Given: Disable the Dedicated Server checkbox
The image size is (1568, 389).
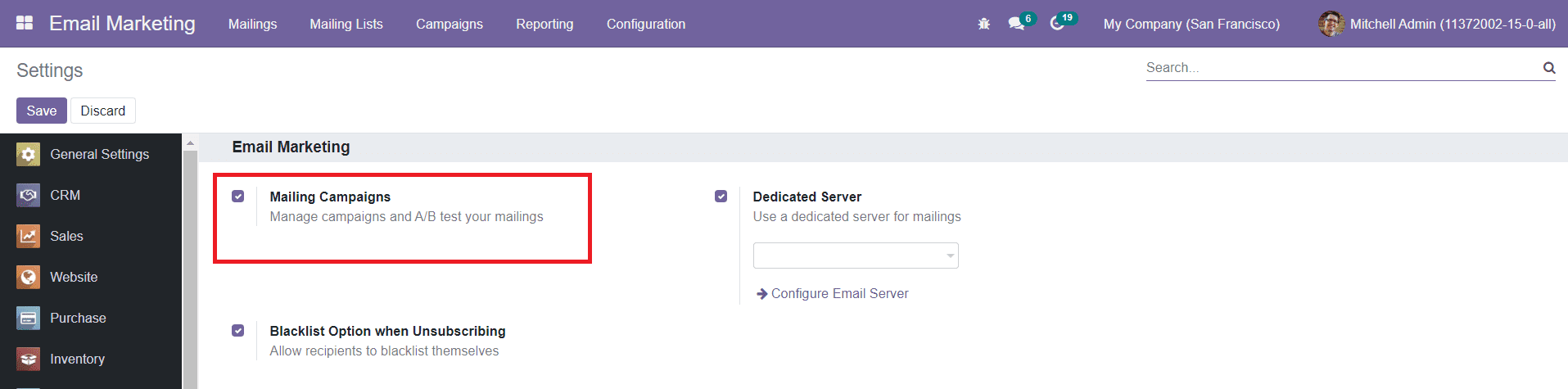Looking at the screenshot, I should (x=721, y=197).
